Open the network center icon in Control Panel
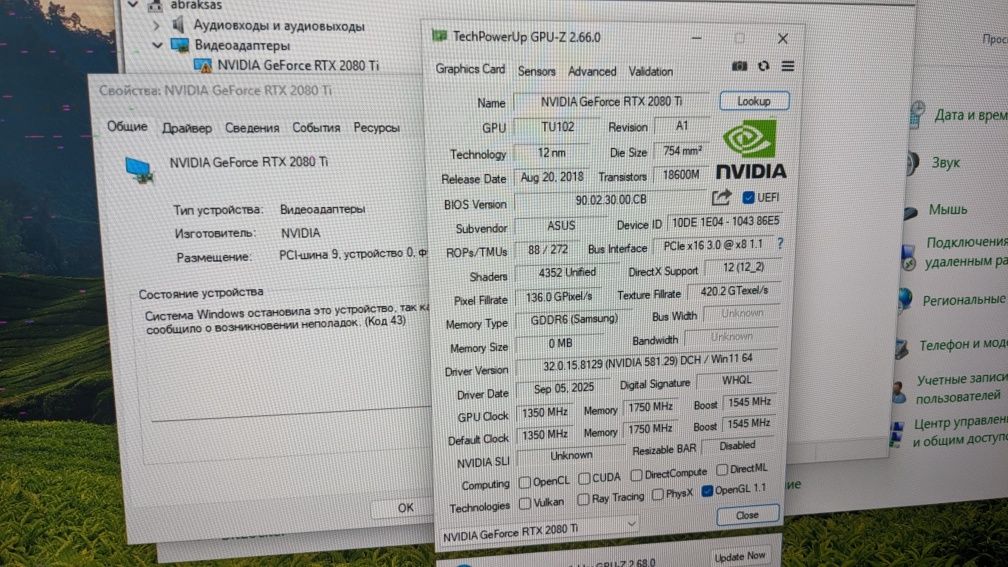Image resolution: width=1008 pixels, height=567 pixels. point(896,433)
